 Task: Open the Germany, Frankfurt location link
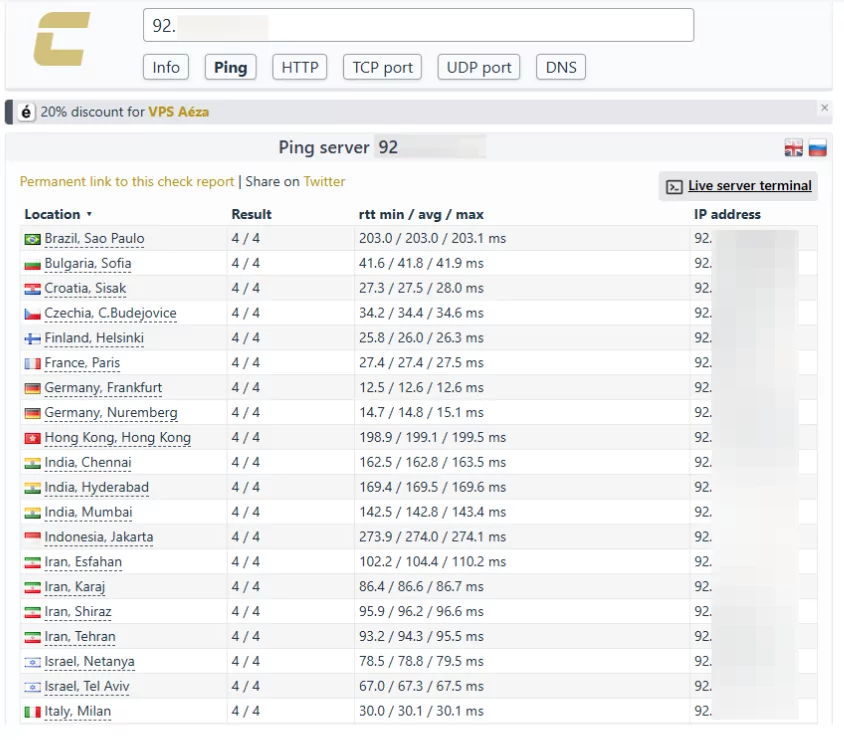pyautogui.click(x=103, y=387)
